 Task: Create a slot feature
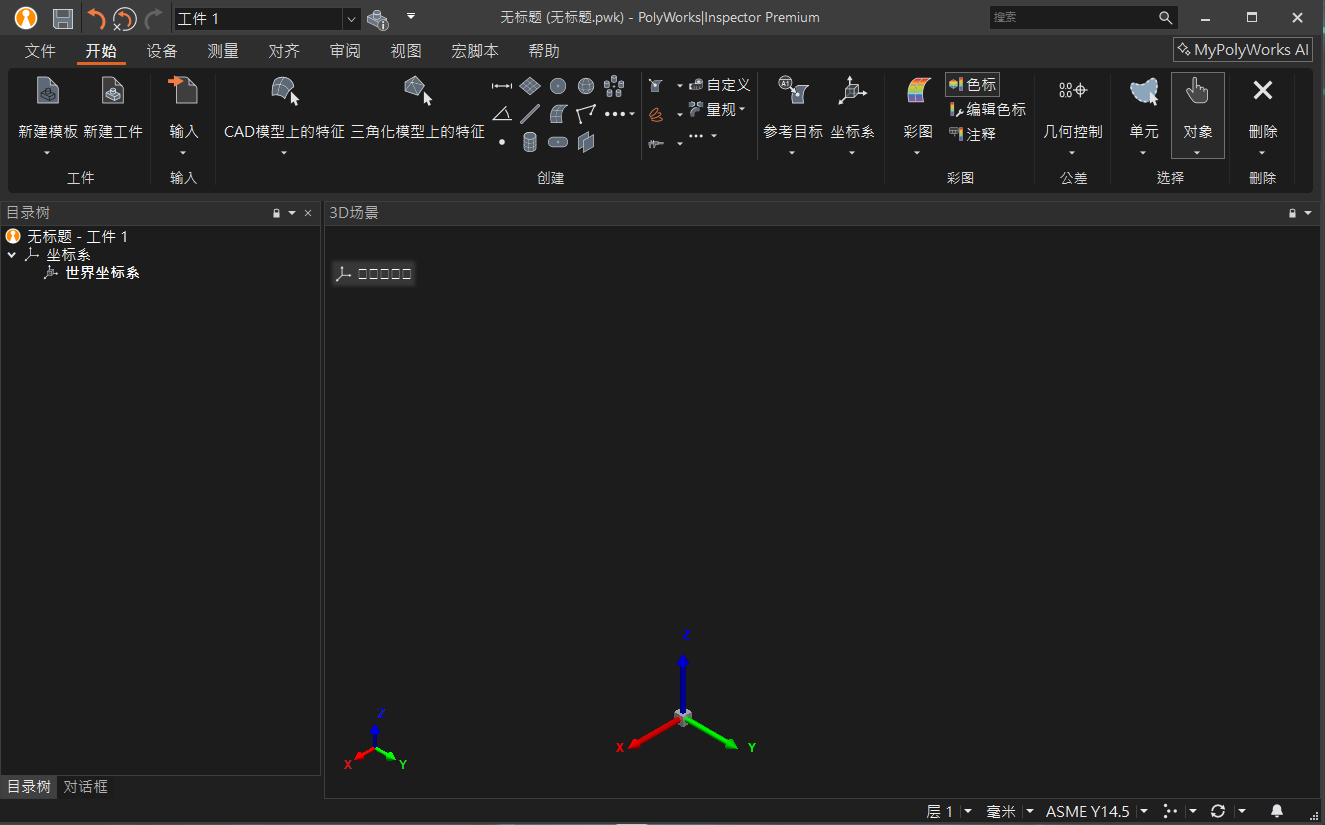558,142
